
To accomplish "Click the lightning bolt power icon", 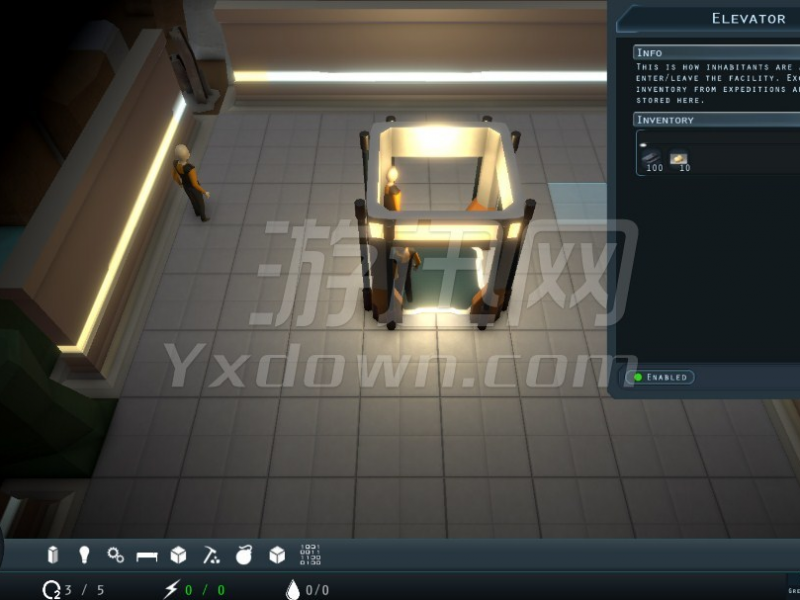I will click(x=171, y=589).
